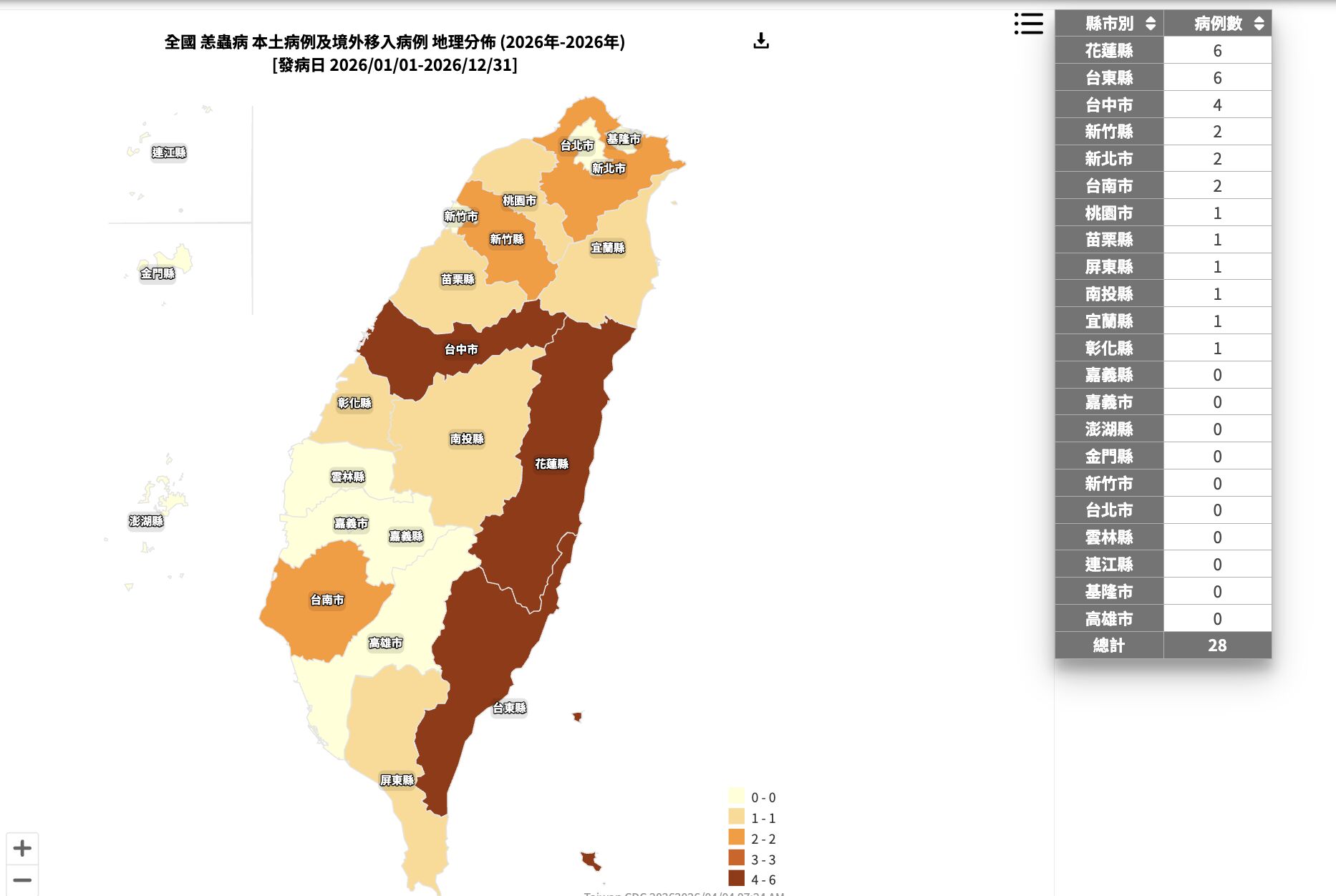
Task: Sort table by 縣市別 column arrows
Action: click(1151, 24)
